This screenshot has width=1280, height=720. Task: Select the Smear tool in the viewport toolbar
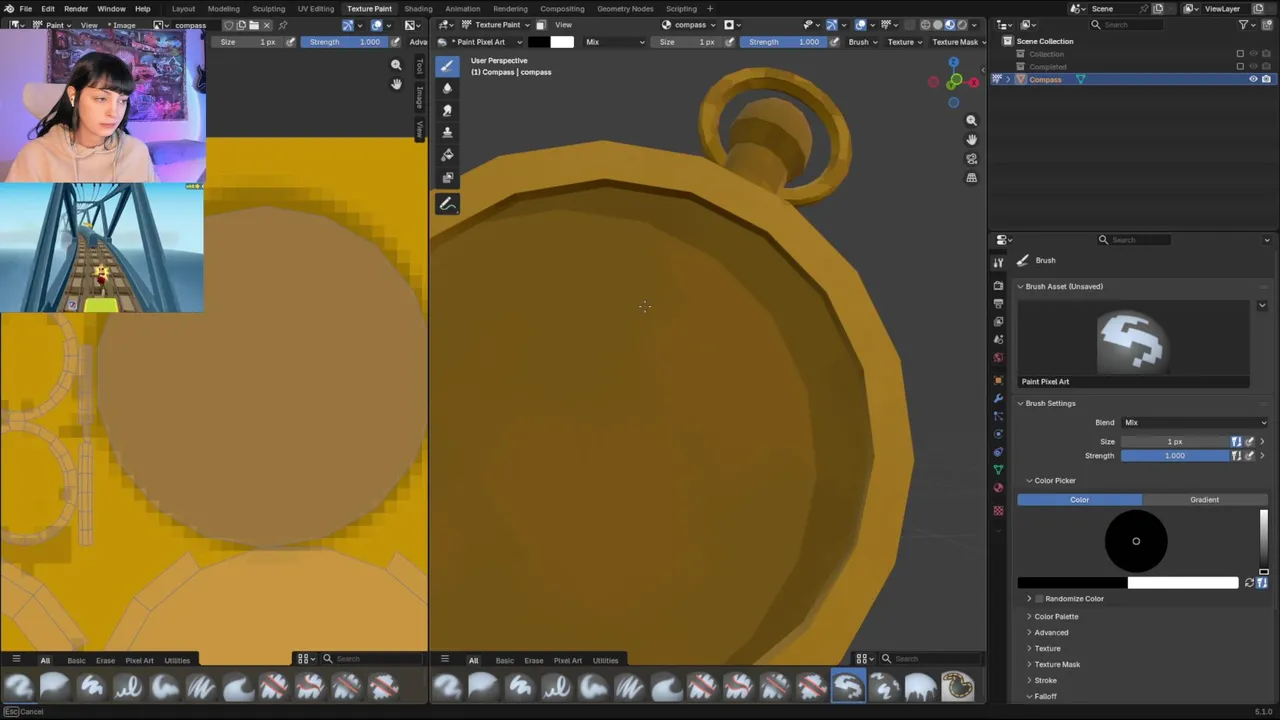point(447,110)
